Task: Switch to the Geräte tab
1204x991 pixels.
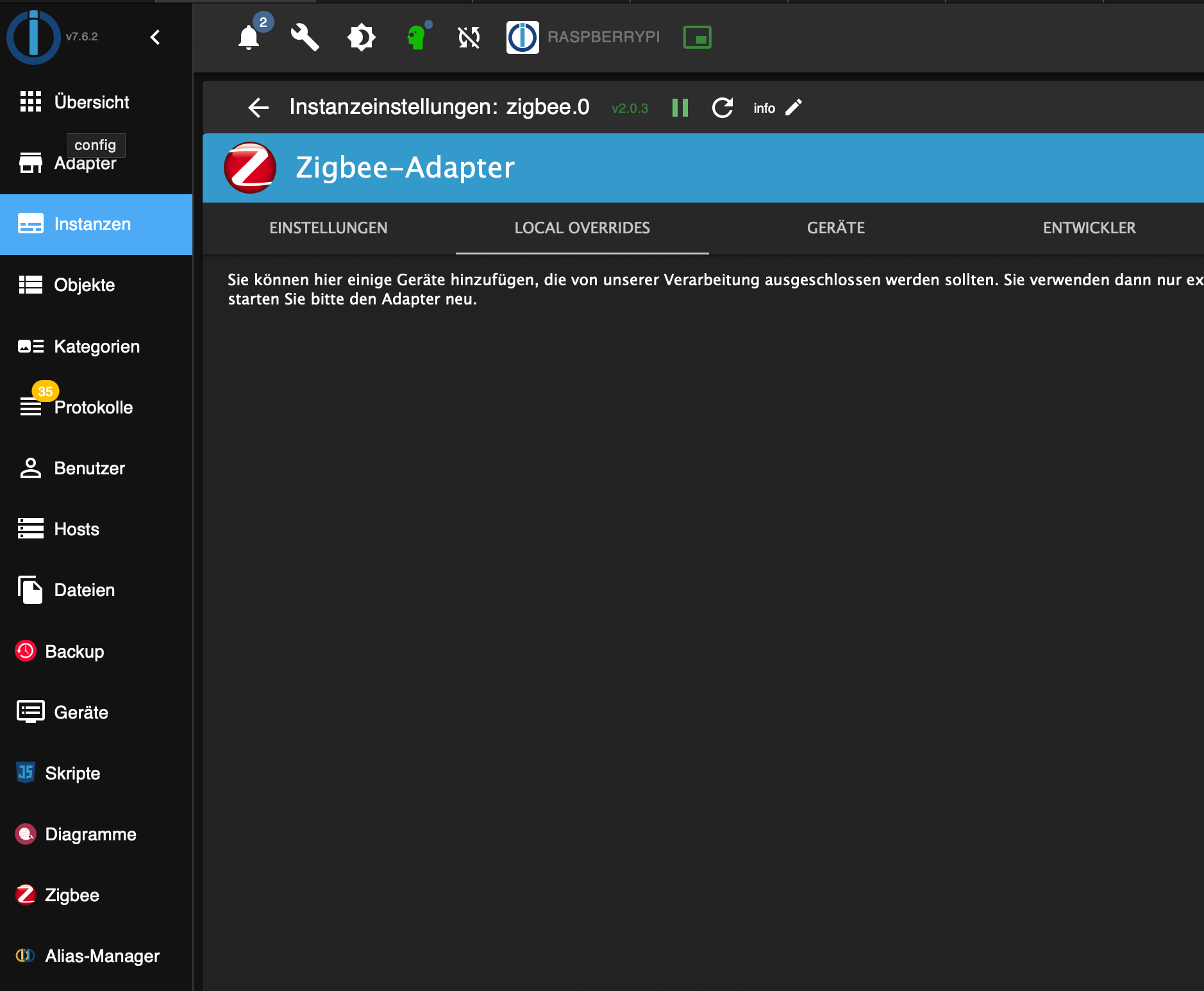Action: click(835, 228)
